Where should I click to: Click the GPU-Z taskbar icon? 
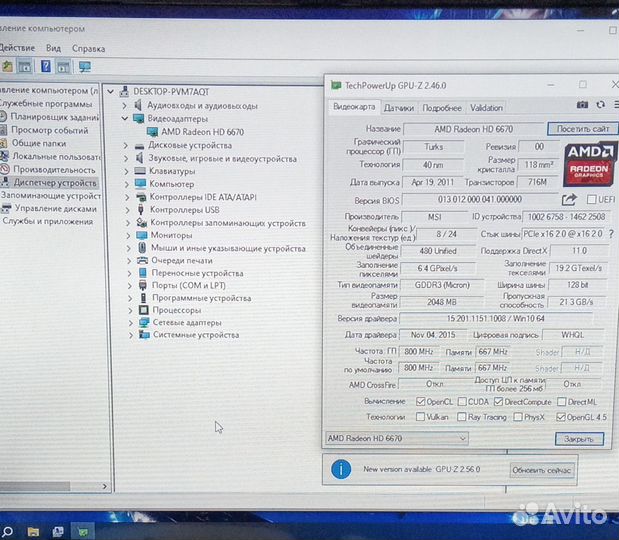pyautogui.click(x=83, y=532)
